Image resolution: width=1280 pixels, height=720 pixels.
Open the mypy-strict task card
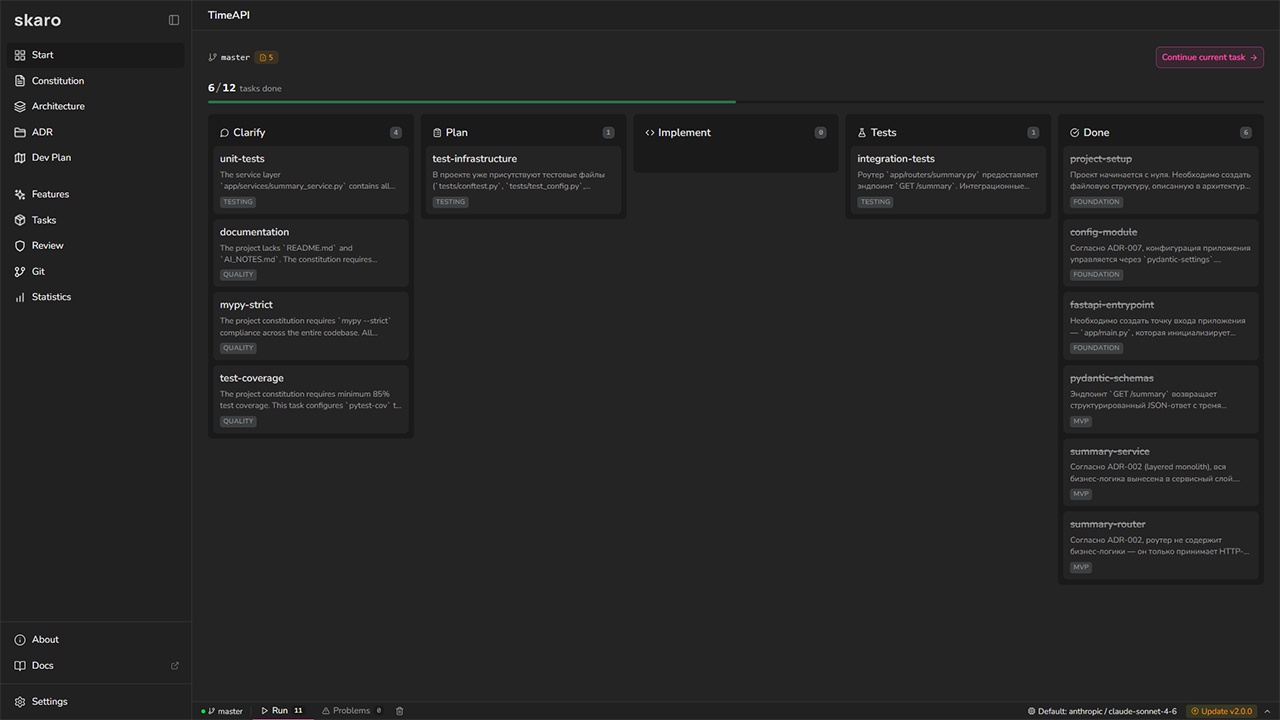pos(310,326)
